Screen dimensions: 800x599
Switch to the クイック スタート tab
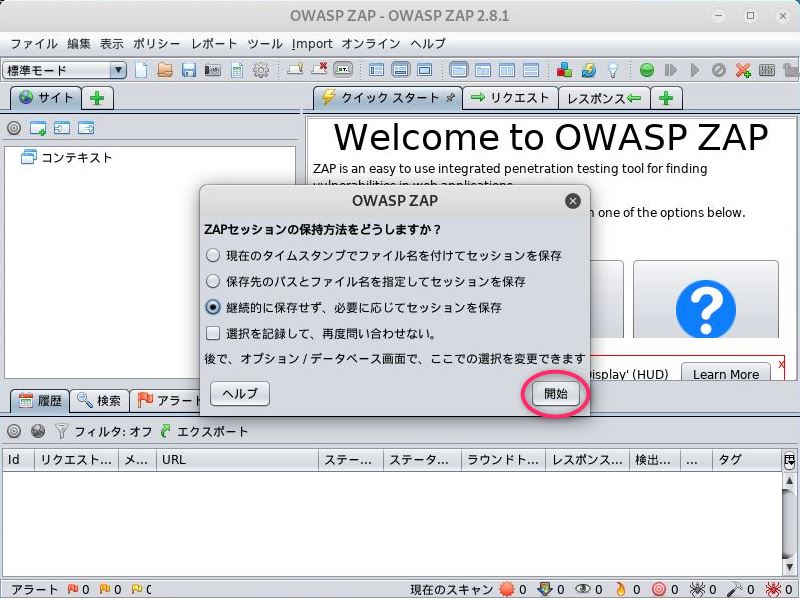click(x=388, y=97)
